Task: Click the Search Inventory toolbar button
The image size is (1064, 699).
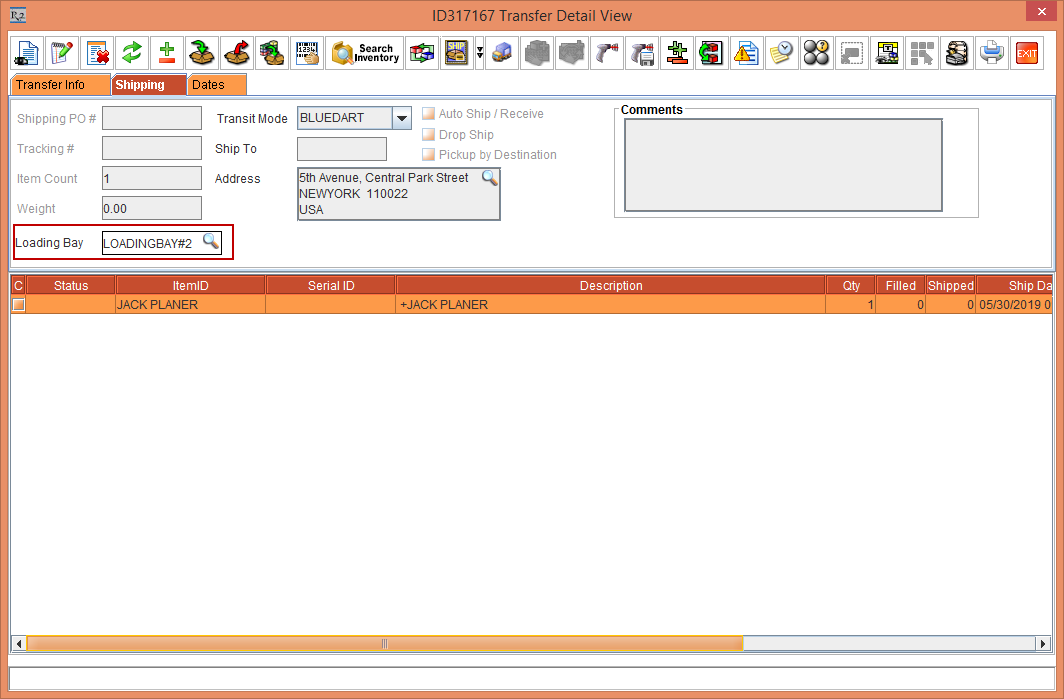Action: 365,53
